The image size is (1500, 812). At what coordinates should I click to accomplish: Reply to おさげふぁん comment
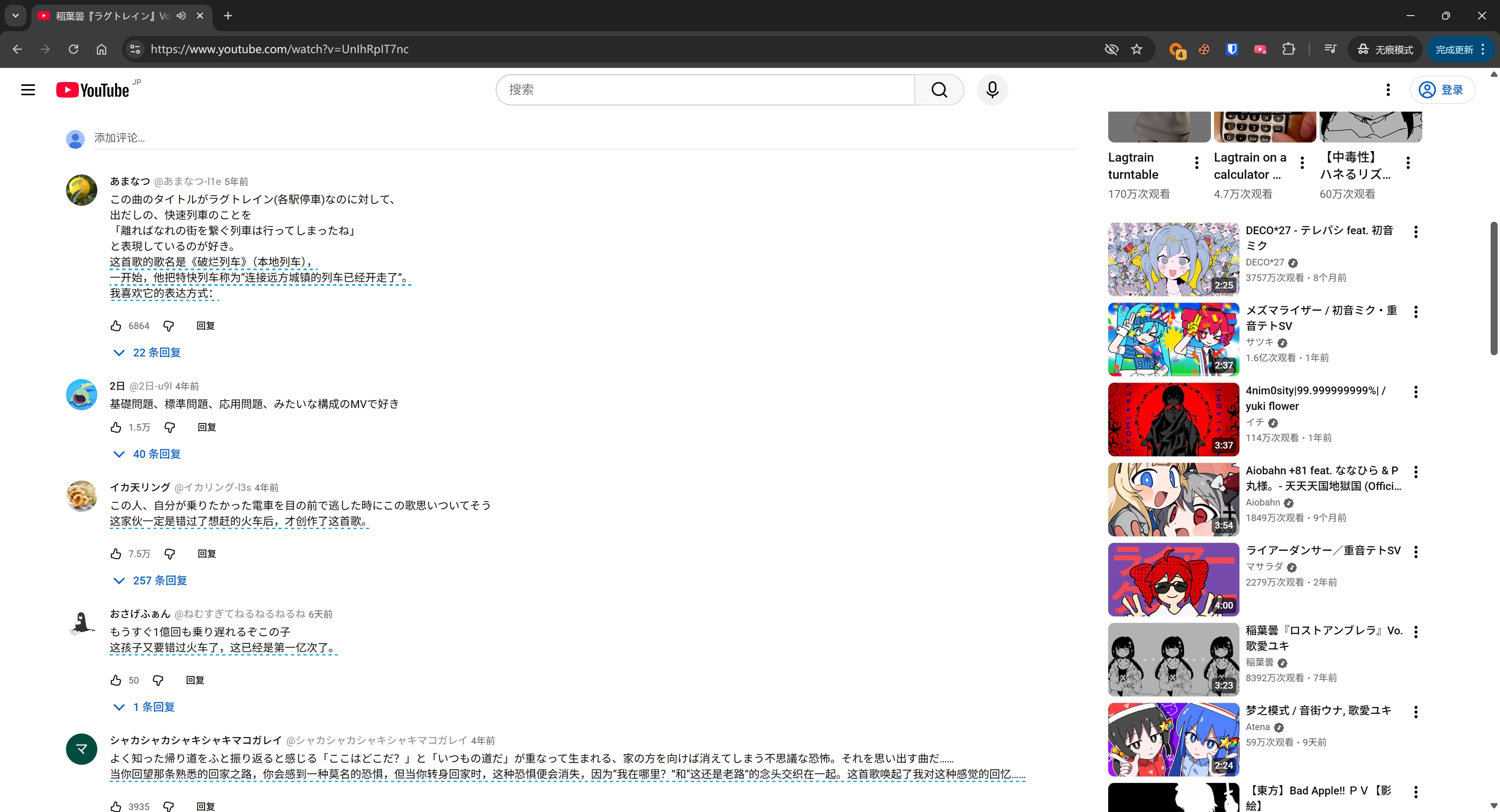point(195,680)
